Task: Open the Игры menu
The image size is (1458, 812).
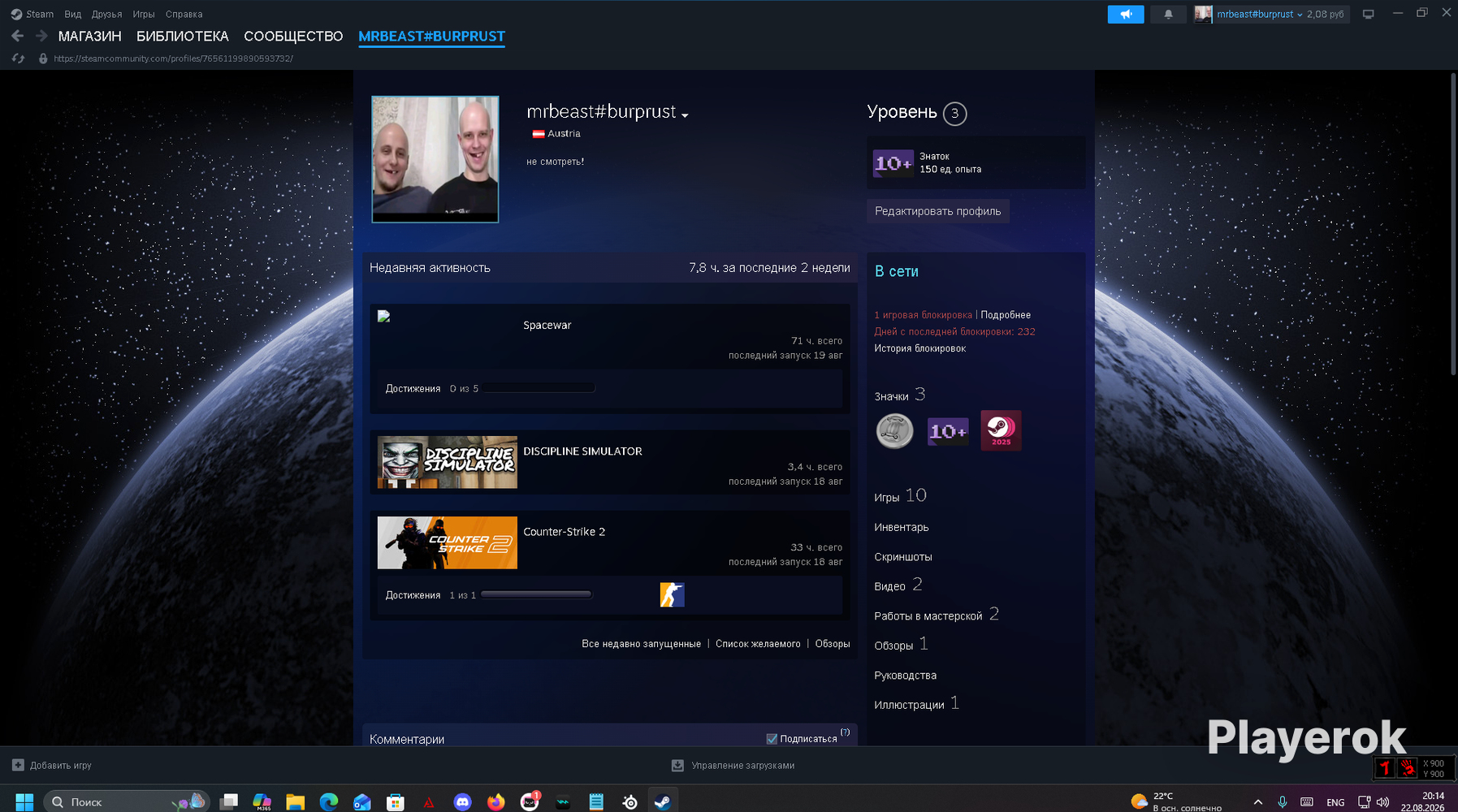Action: 144,14
